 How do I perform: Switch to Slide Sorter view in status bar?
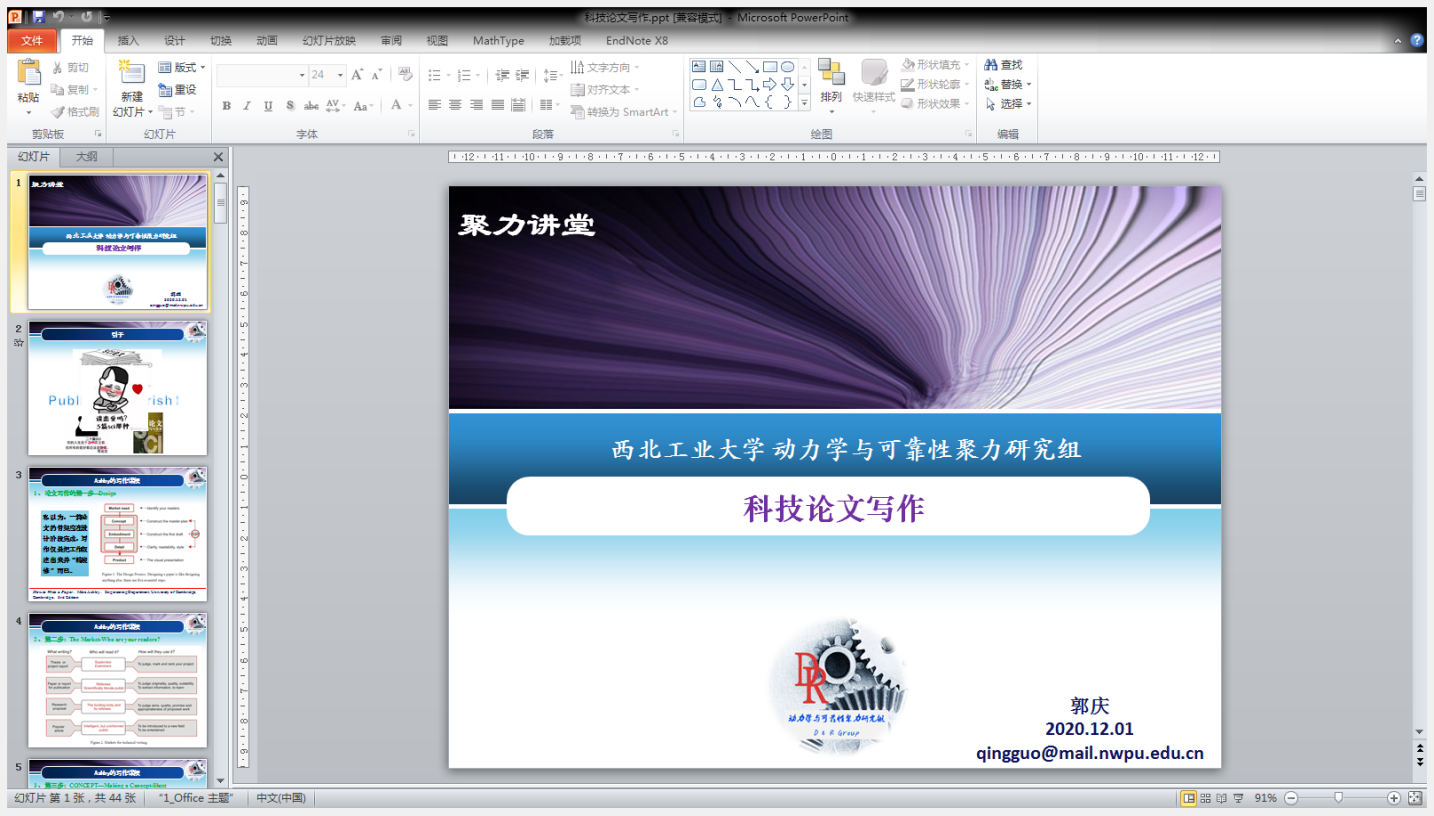coord(1205,798)
